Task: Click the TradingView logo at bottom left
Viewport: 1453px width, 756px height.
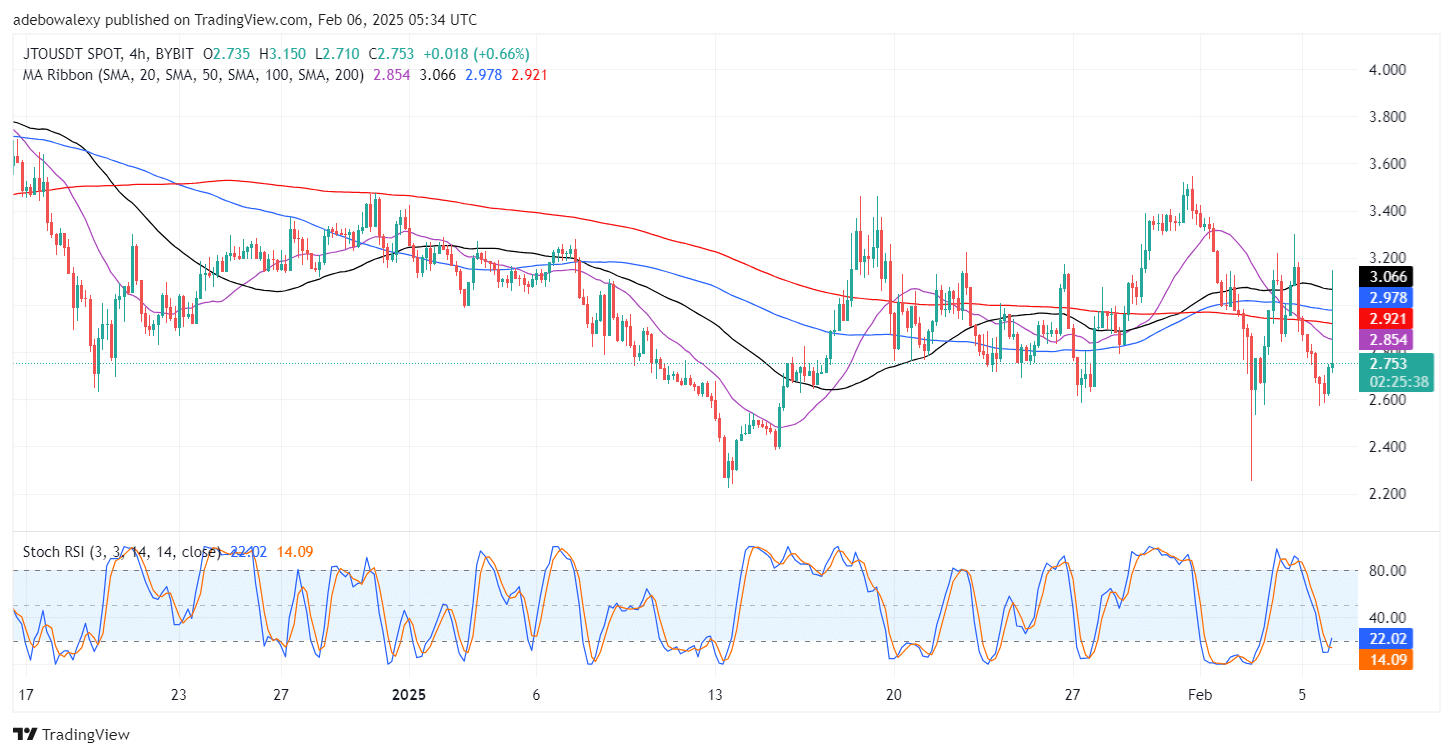Action: click(x=71, y=734)
